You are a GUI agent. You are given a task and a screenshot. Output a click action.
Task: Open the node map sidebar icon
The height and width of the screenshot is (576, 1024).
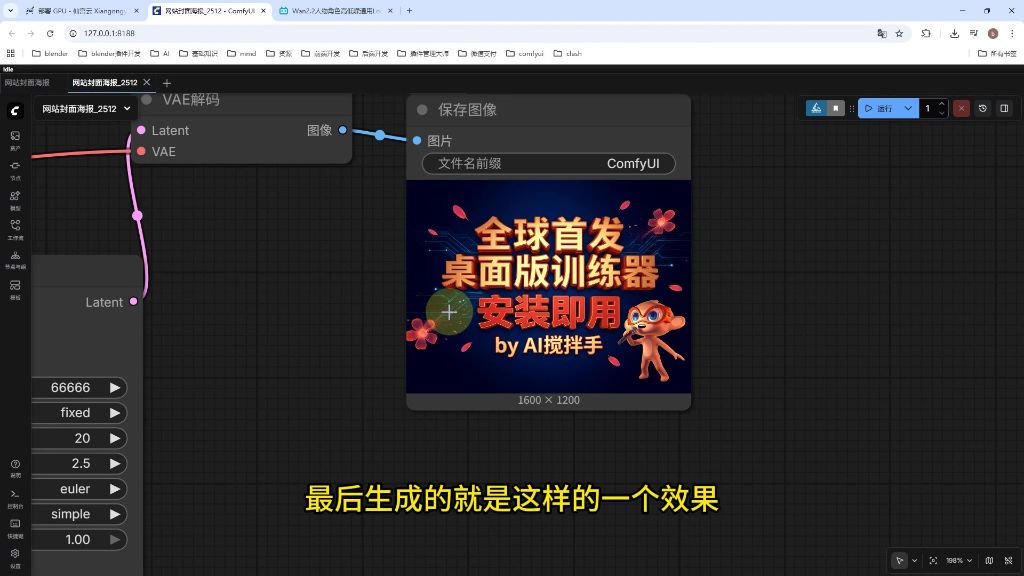point(15,259)
